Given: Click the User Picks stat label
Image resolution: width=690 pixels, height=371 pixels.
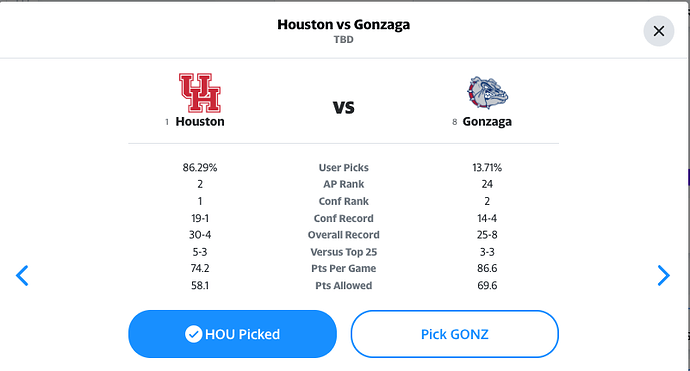Looking at the screenshot, I should tap(343, 168).
